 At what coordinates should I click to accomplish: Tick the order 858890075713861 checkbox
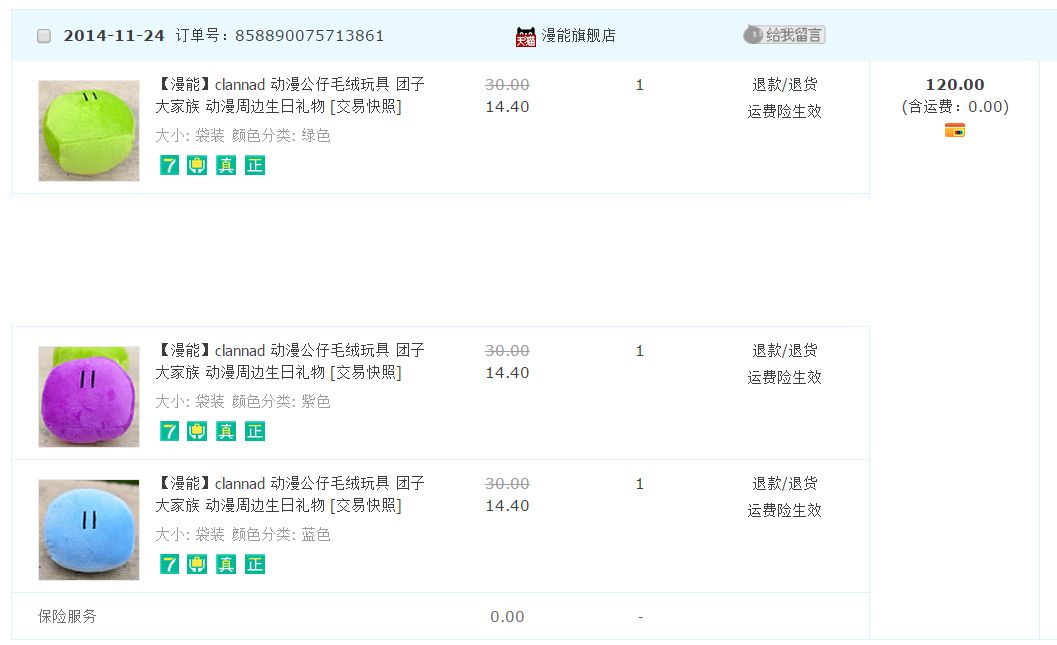click(44, 36)
